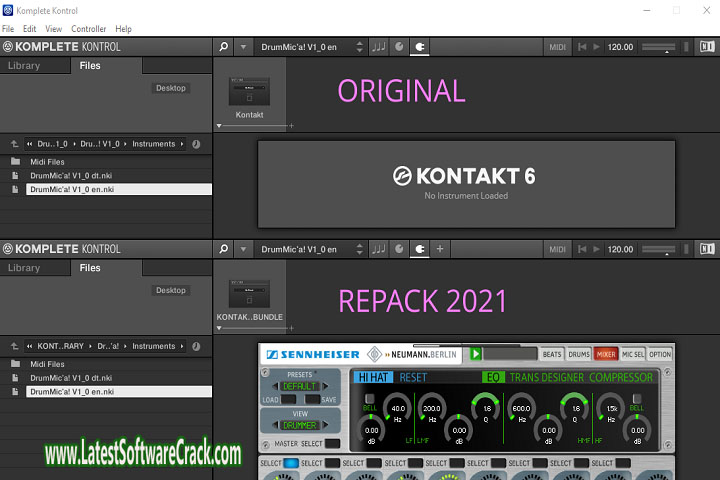Click the Dru..1_0 breadcrumb segment

pos(52,144)
